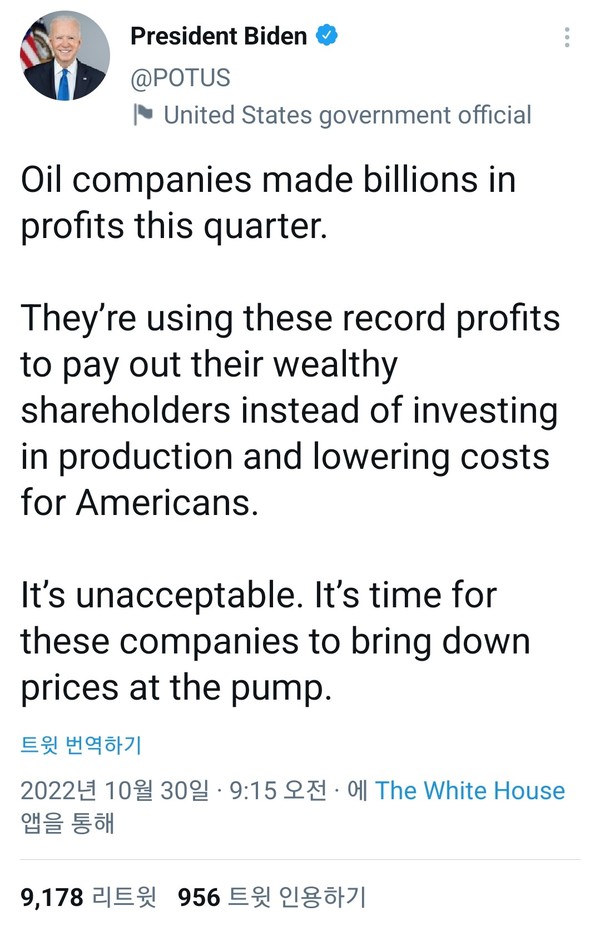600x926 pixels.
Task: Click the tweet date 2022년 10월 30일
Action: [116, 791]
